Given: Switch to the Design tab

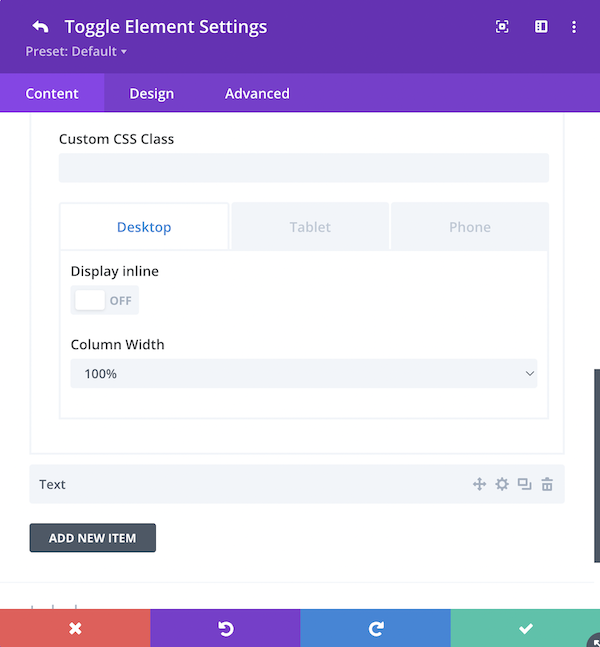Looking at the screenshot, I should (x=151, y=93).
